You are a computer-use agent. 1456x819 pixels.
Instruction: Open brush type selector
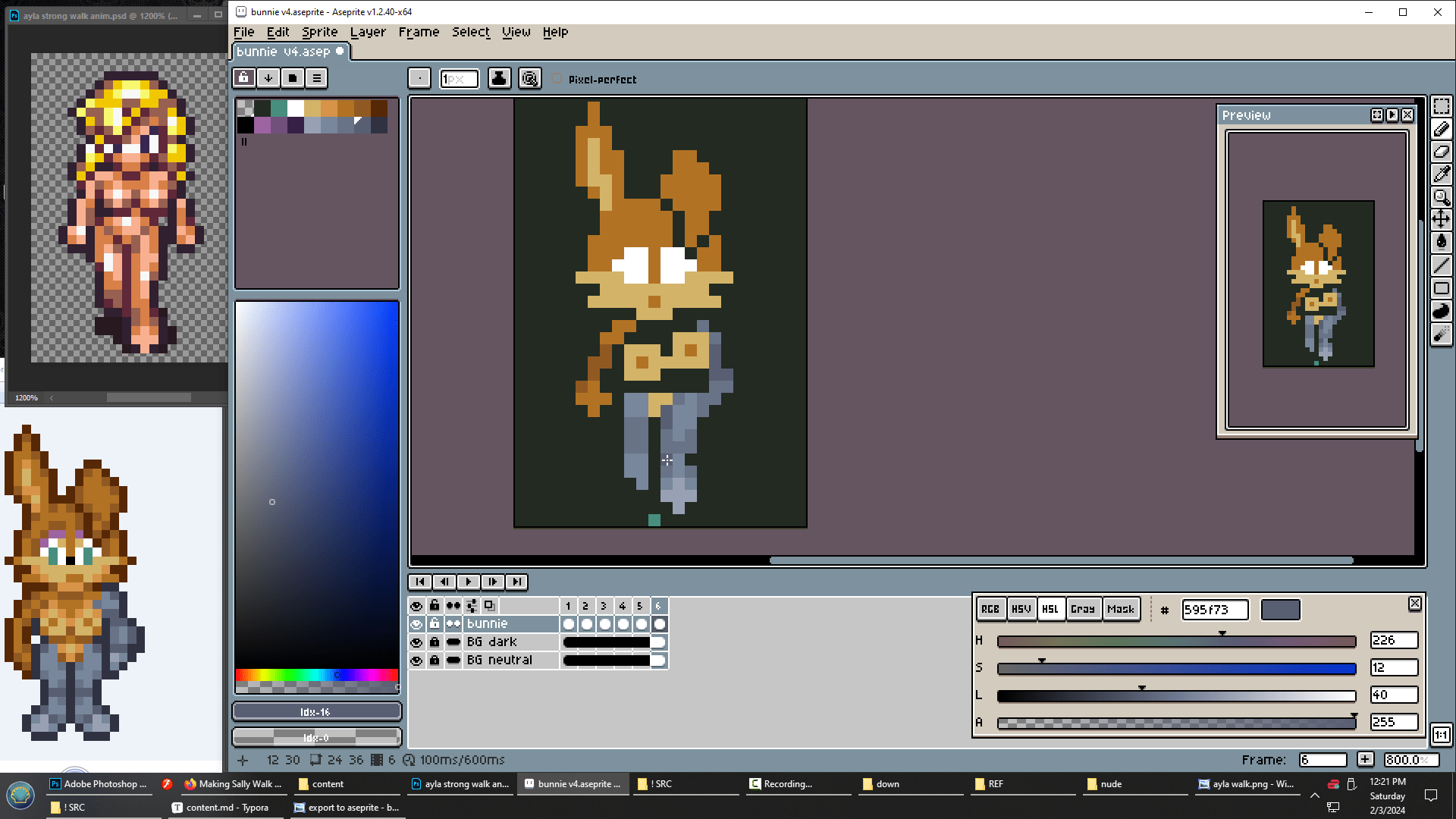point(419,78)
